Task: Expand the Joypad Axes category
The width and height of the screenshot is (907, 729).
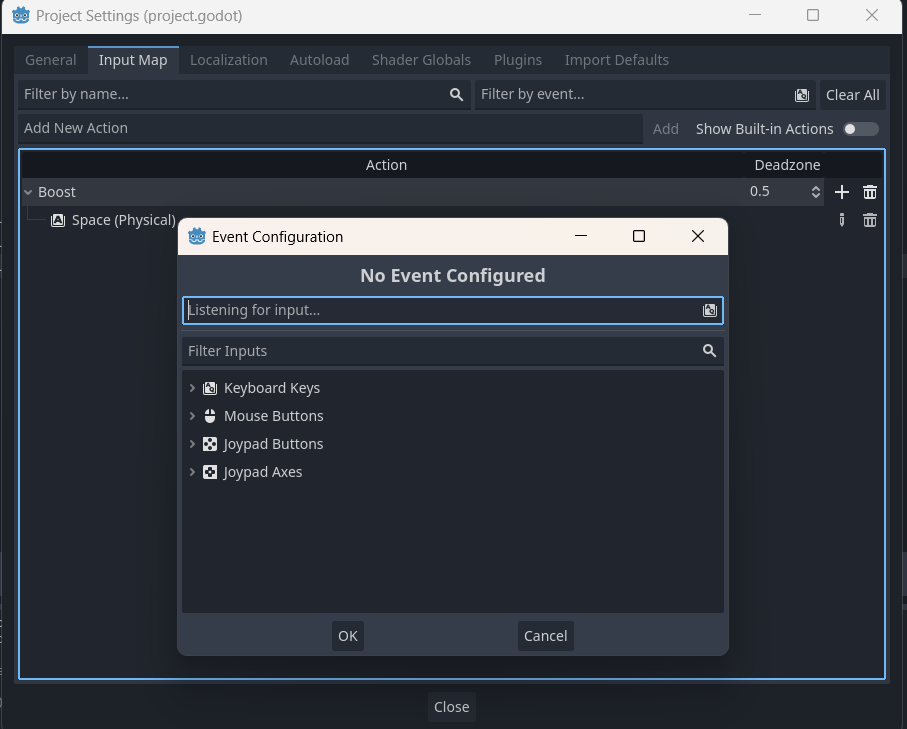Action: point(192,472)
